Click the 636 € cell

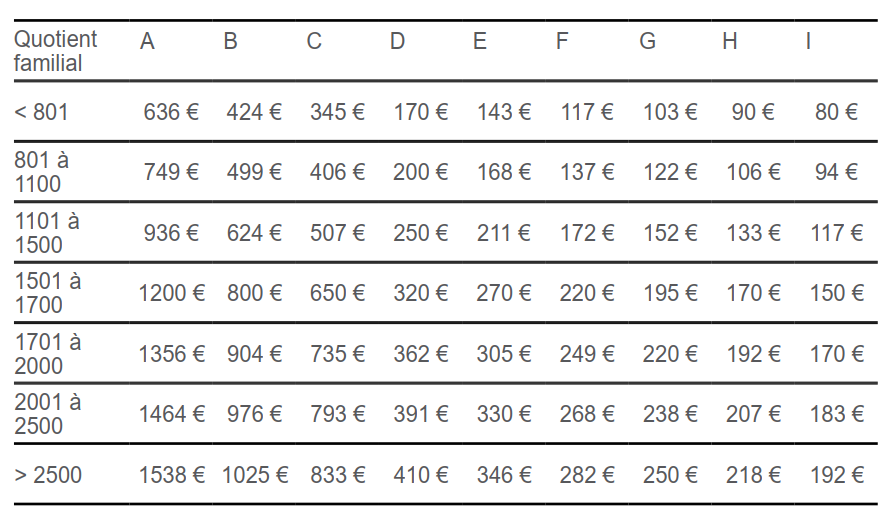coord(171,112)
